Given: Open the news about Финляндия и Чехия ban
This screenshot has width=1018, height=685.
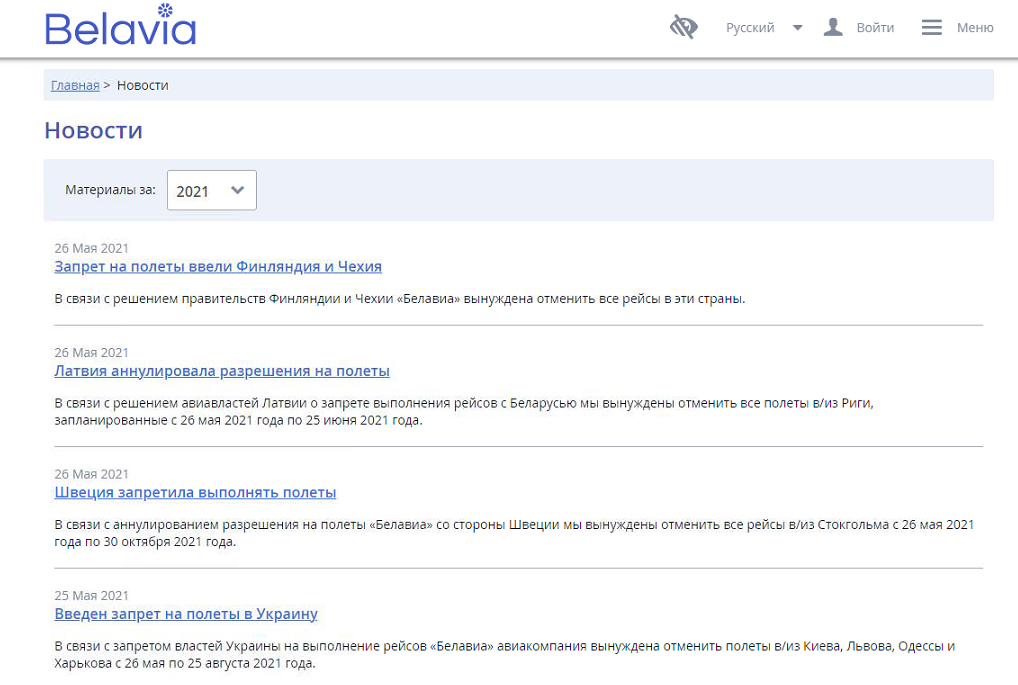Looking at the screenshot, I should [218, 267].
